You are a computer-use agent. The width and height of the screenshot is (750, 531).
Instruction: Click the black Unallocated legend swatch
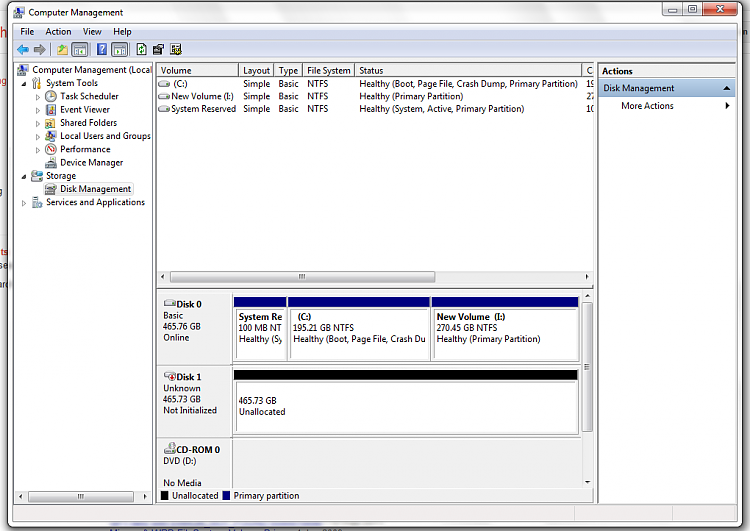click(x=165, y=495)
